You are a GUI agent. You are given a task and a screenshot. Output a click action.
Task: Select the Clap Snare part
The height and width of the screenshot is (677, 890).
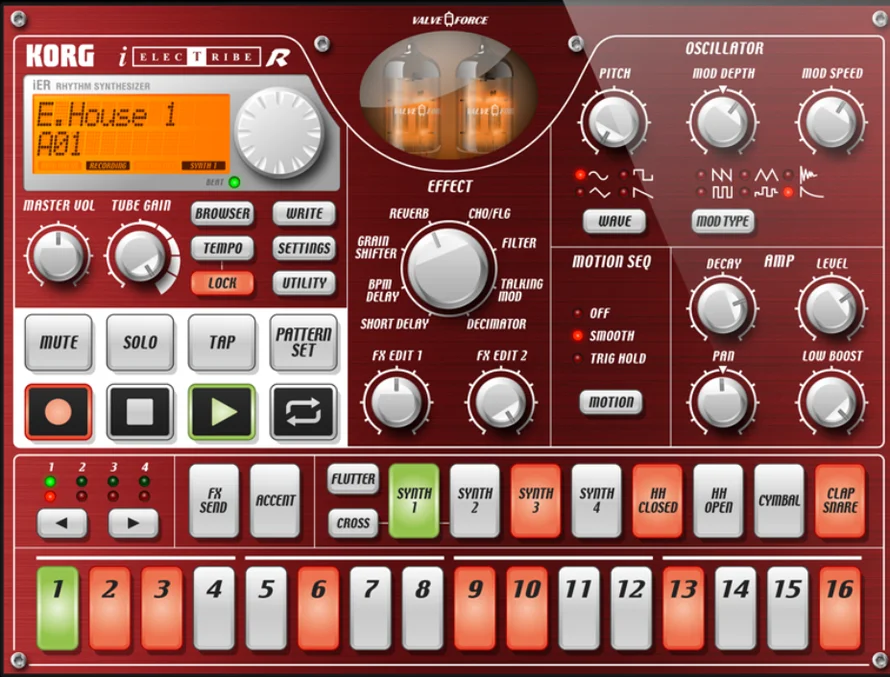[840, 501]
